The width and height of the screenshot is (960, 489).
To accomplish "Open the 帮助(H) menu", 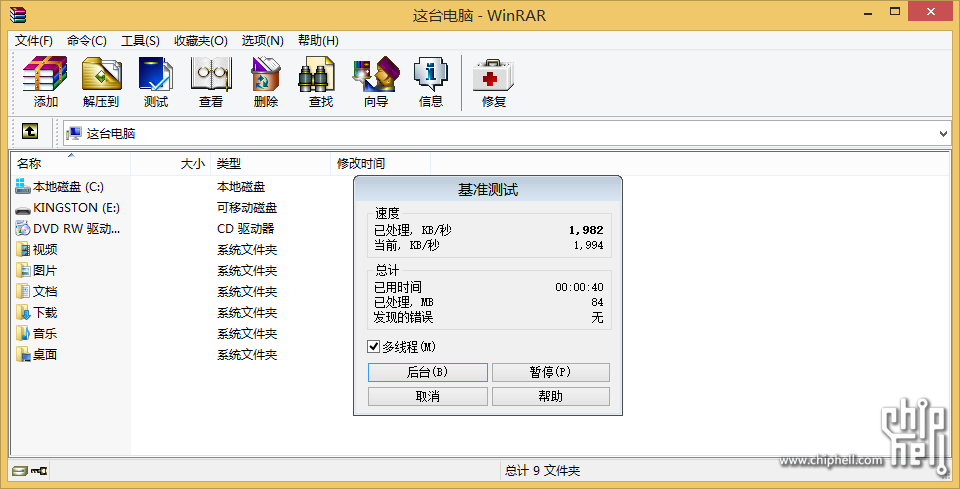I will pos(318,40).
